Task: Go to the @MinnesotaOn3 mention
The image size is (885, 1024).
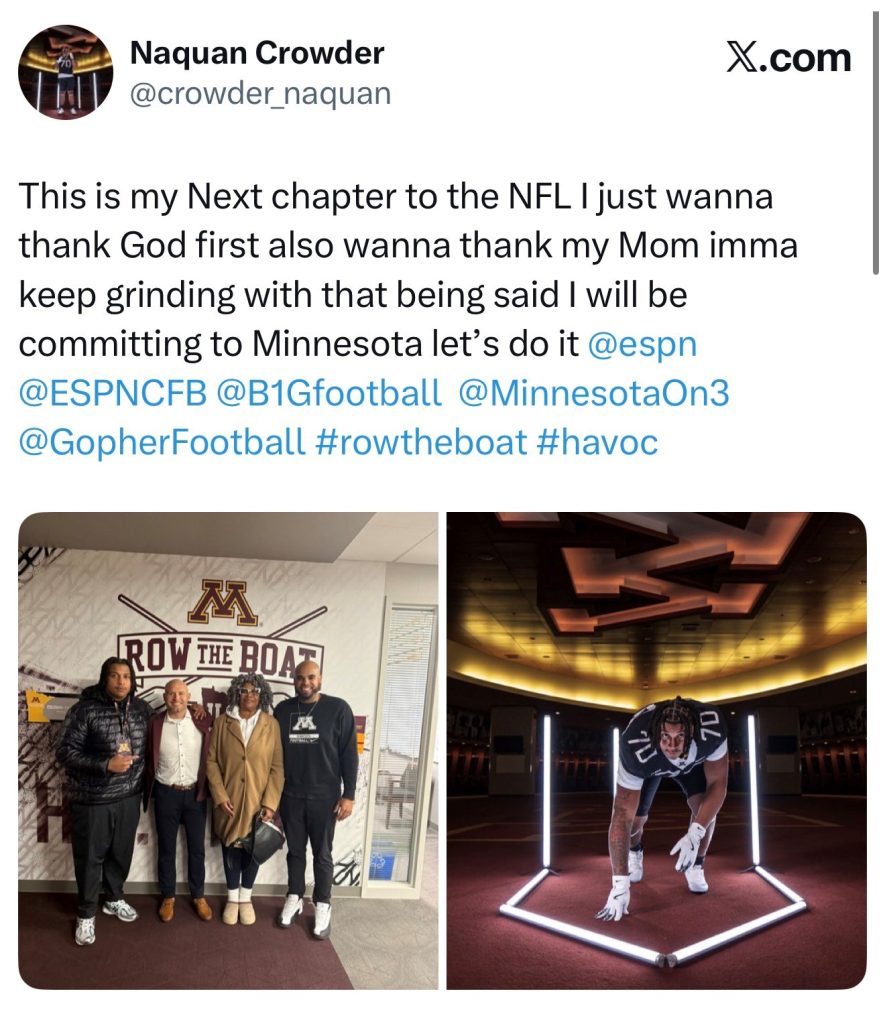Action: click(593, 393)
